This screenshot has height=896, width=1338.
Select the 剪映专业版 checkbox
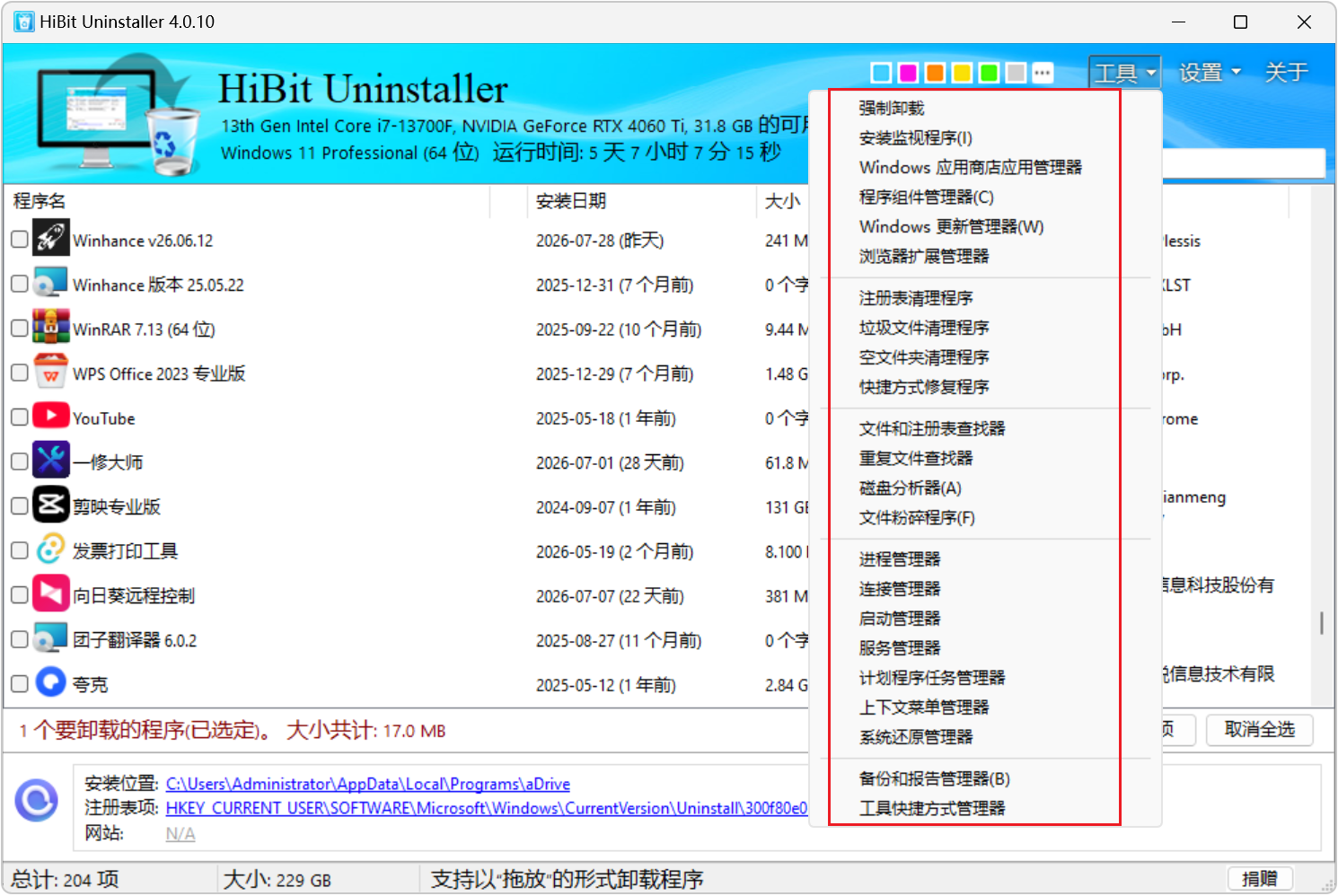(x=20, y=506)
